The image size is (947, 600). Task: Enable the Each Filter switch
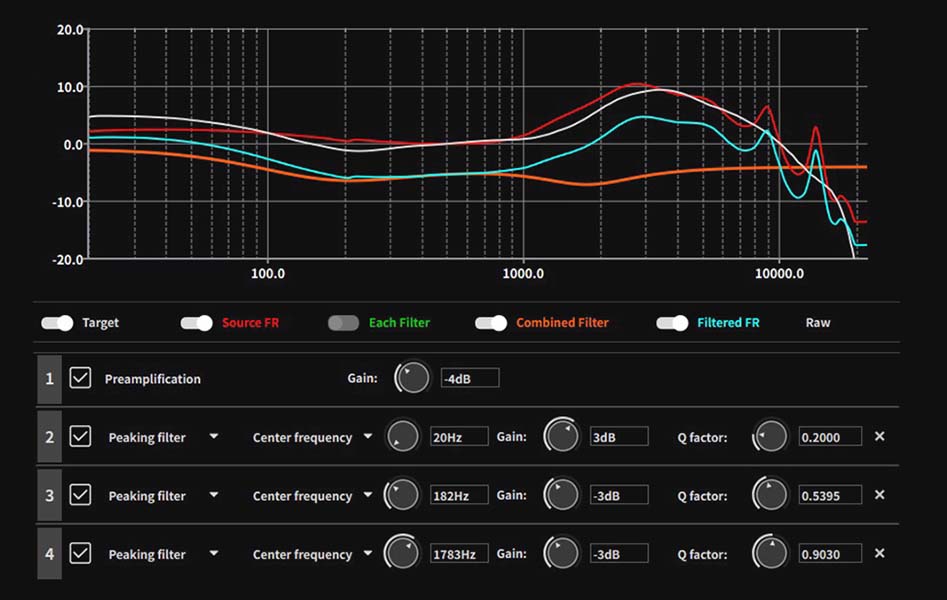343,323
